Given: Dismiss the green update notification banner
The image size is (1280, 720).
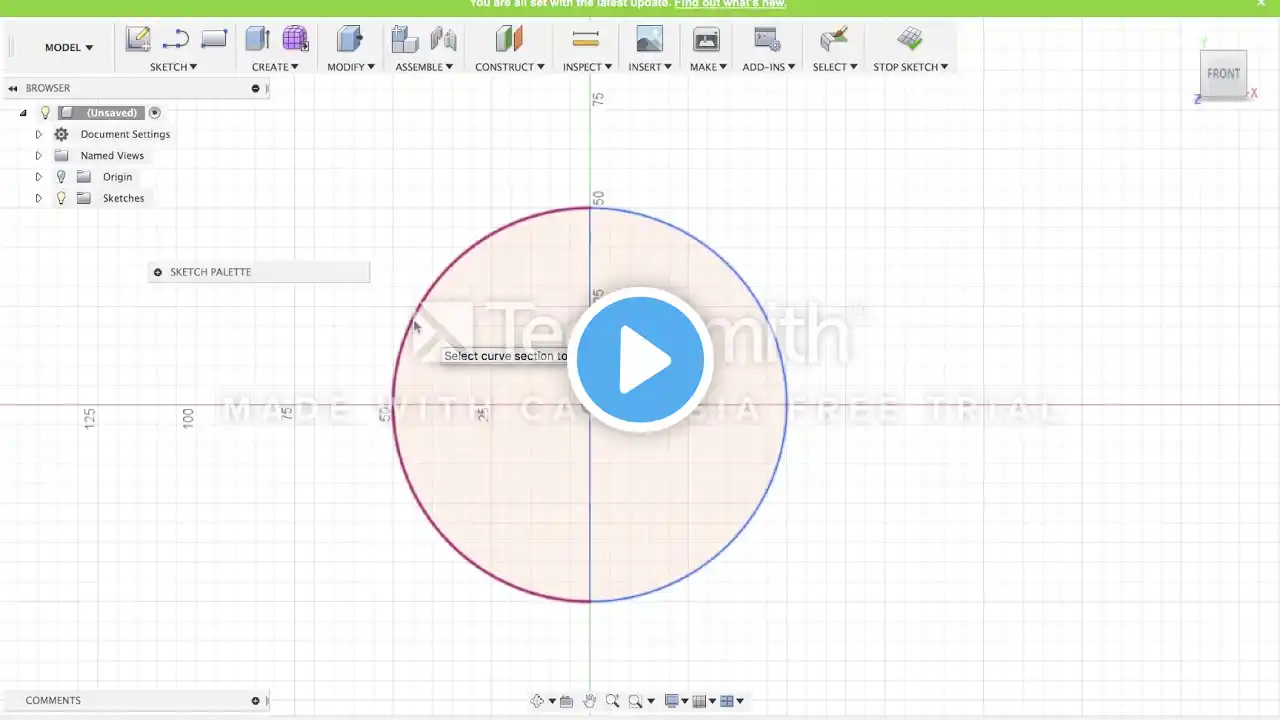Looking at the screenshot, I should click(1261, 4).
